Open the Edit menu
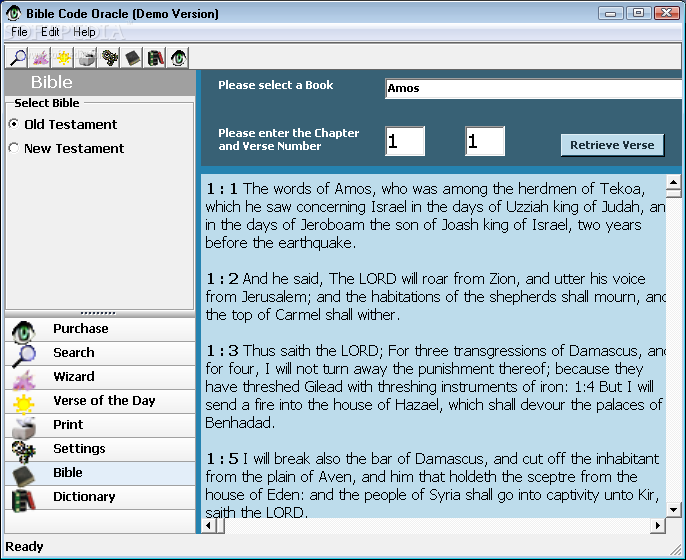Image resolution: width=686 pixels, height=560 pixels. 50,32
